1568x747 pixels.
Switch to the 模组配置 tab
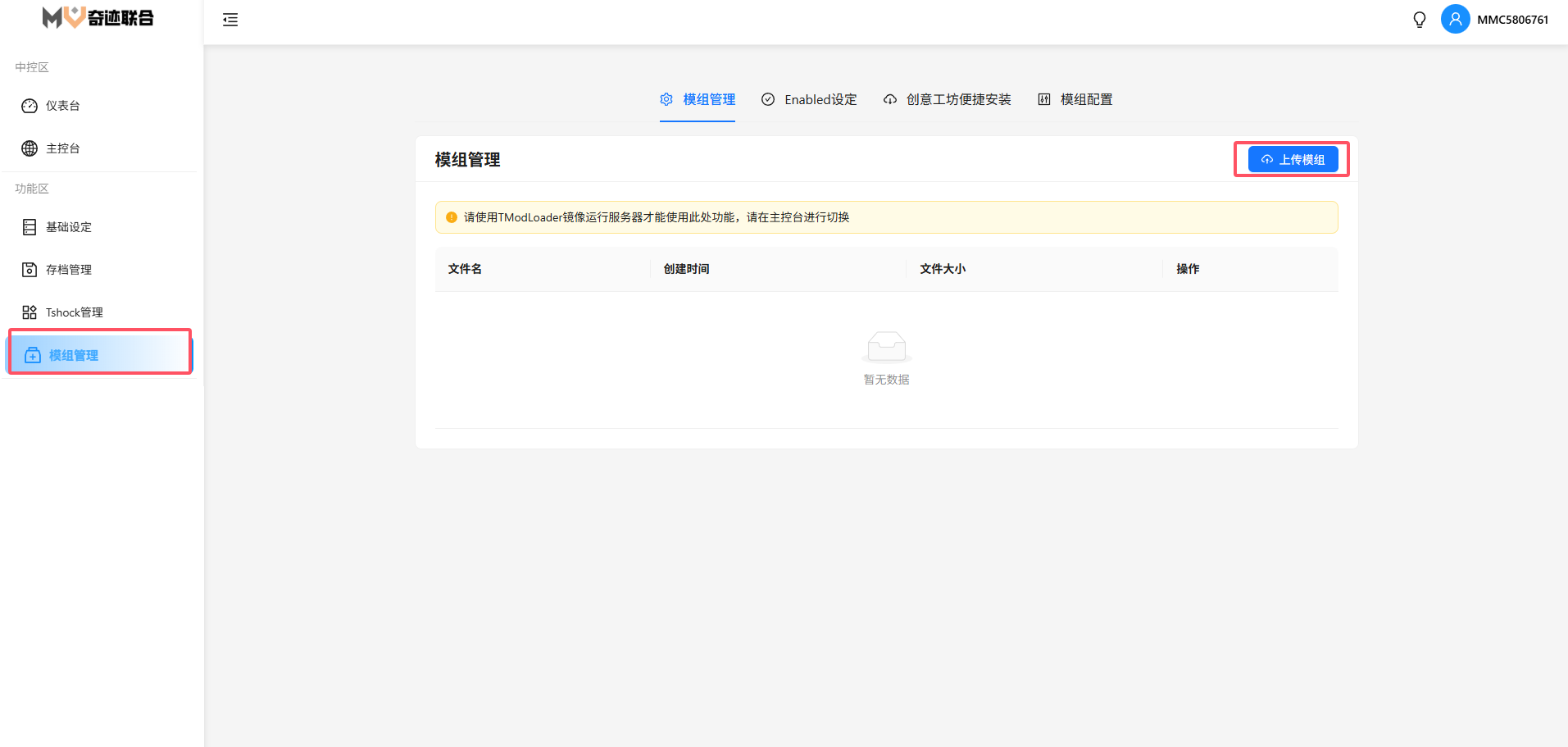point(1075,99)
